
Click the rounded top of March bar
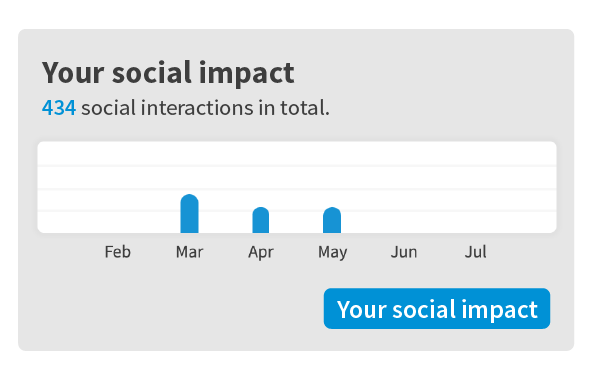[x=189, y=199]
